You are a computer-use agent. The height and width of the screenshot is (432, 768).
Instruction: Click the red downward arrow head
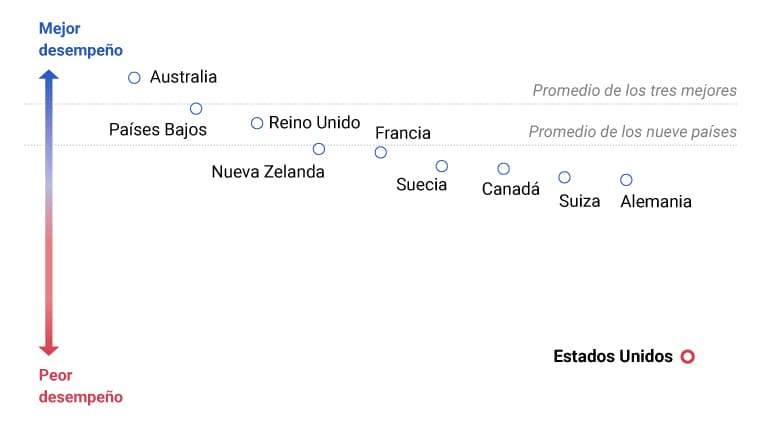point(49,349)
